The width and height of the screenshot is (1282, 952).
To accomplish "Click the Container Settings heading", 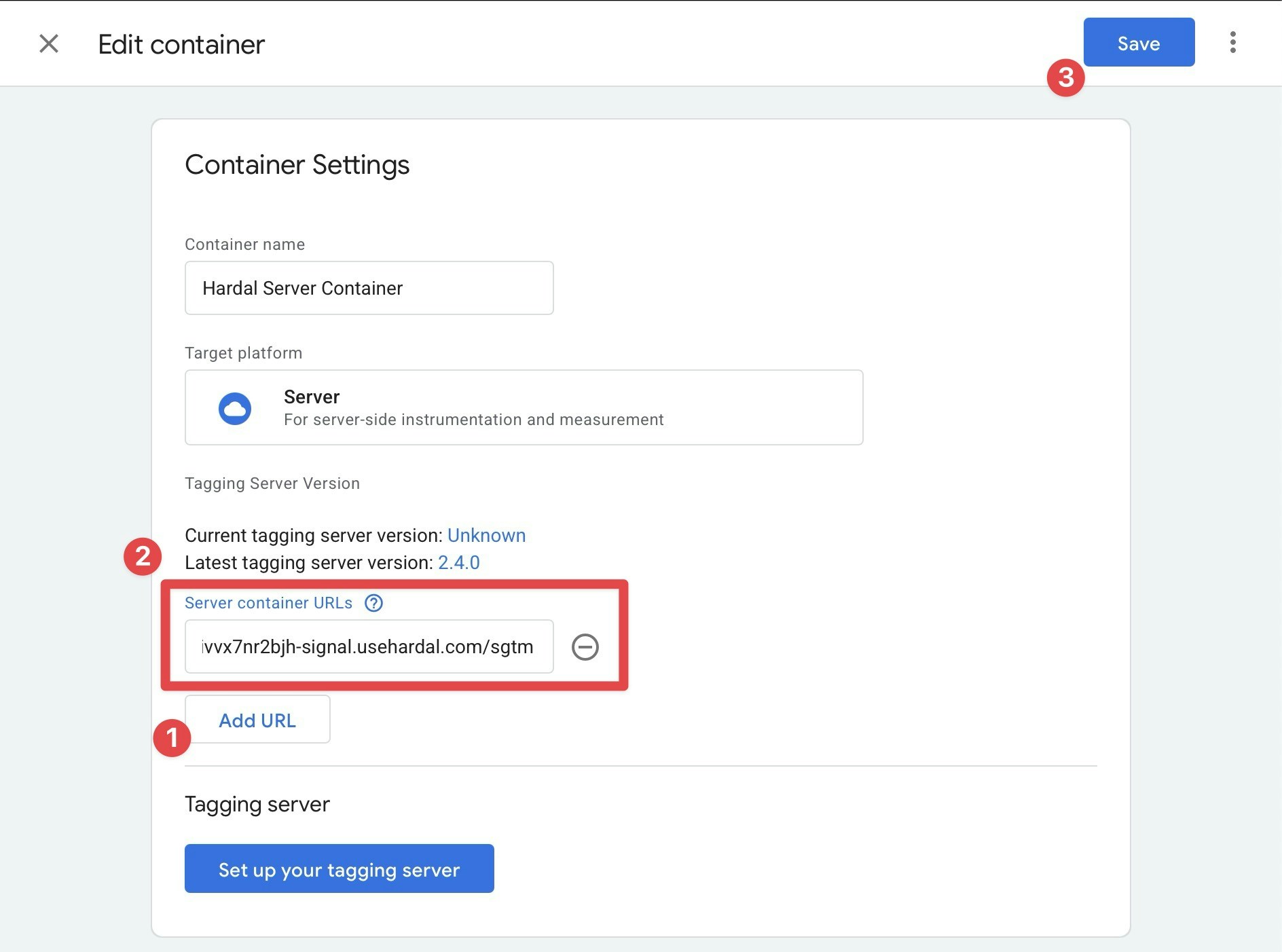I will tap(297, 164).
